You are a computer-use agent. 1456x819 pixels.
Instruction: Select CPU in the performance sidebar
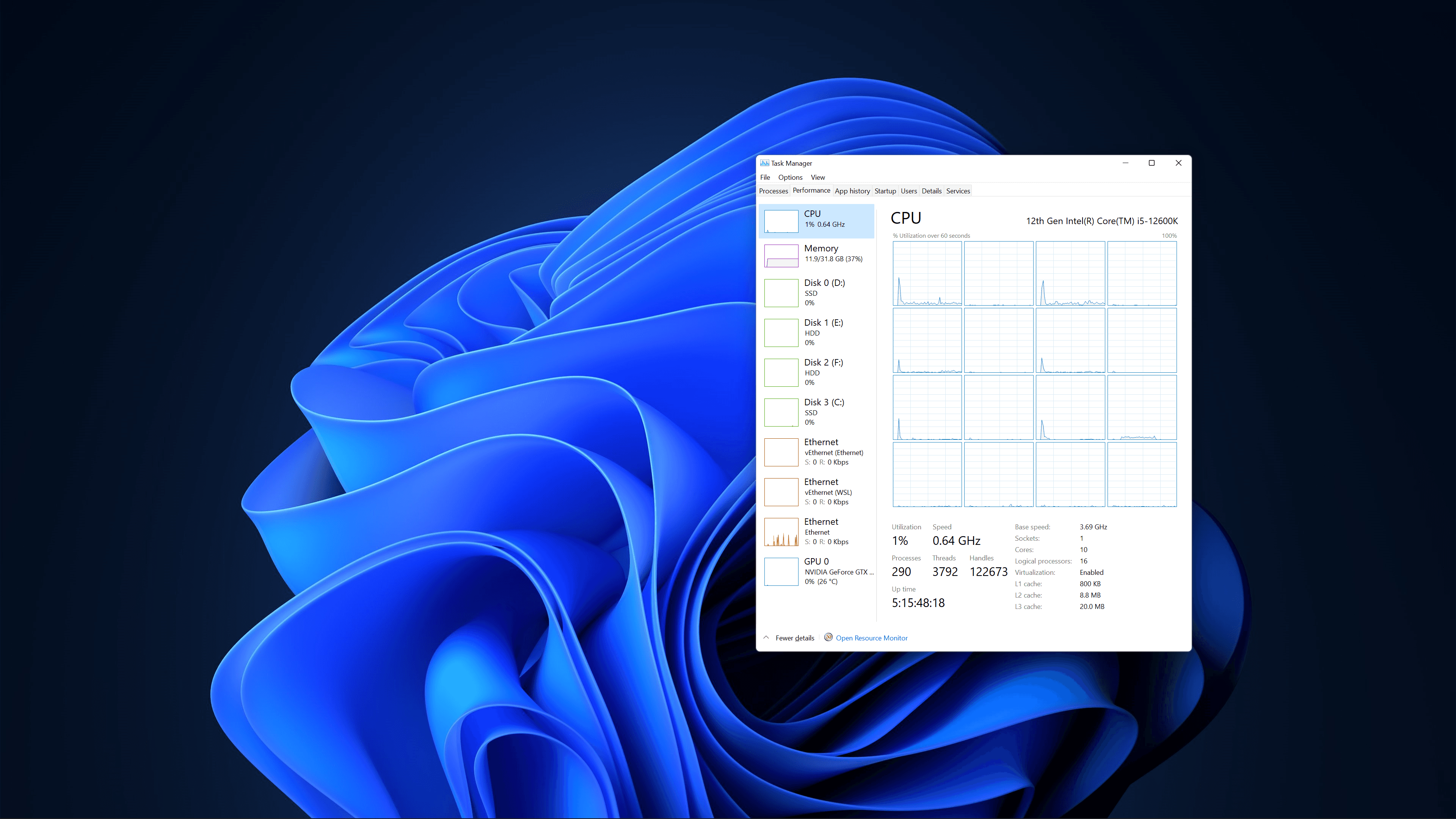[818, 221]
